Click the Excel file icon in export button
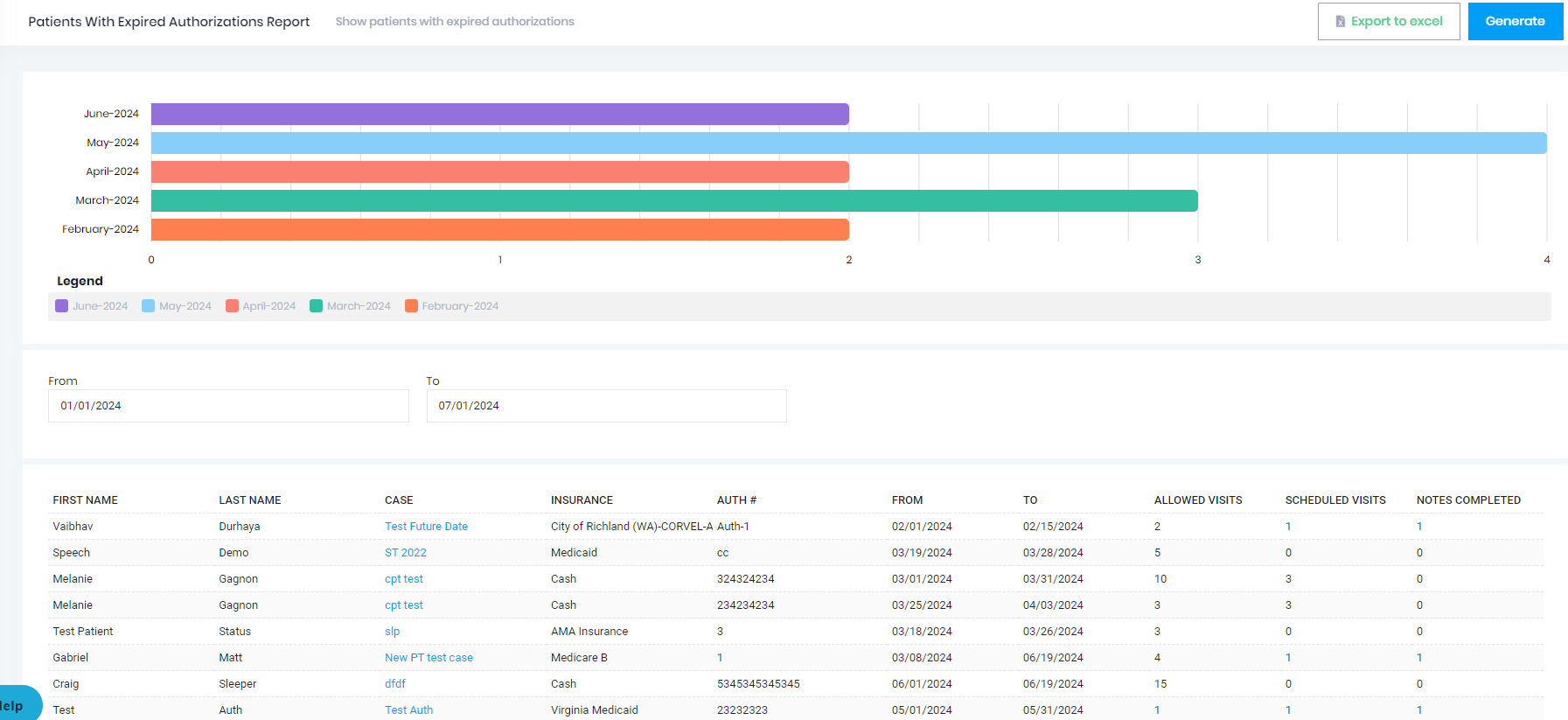The image size is (1568, 720). pos(1340,22)
